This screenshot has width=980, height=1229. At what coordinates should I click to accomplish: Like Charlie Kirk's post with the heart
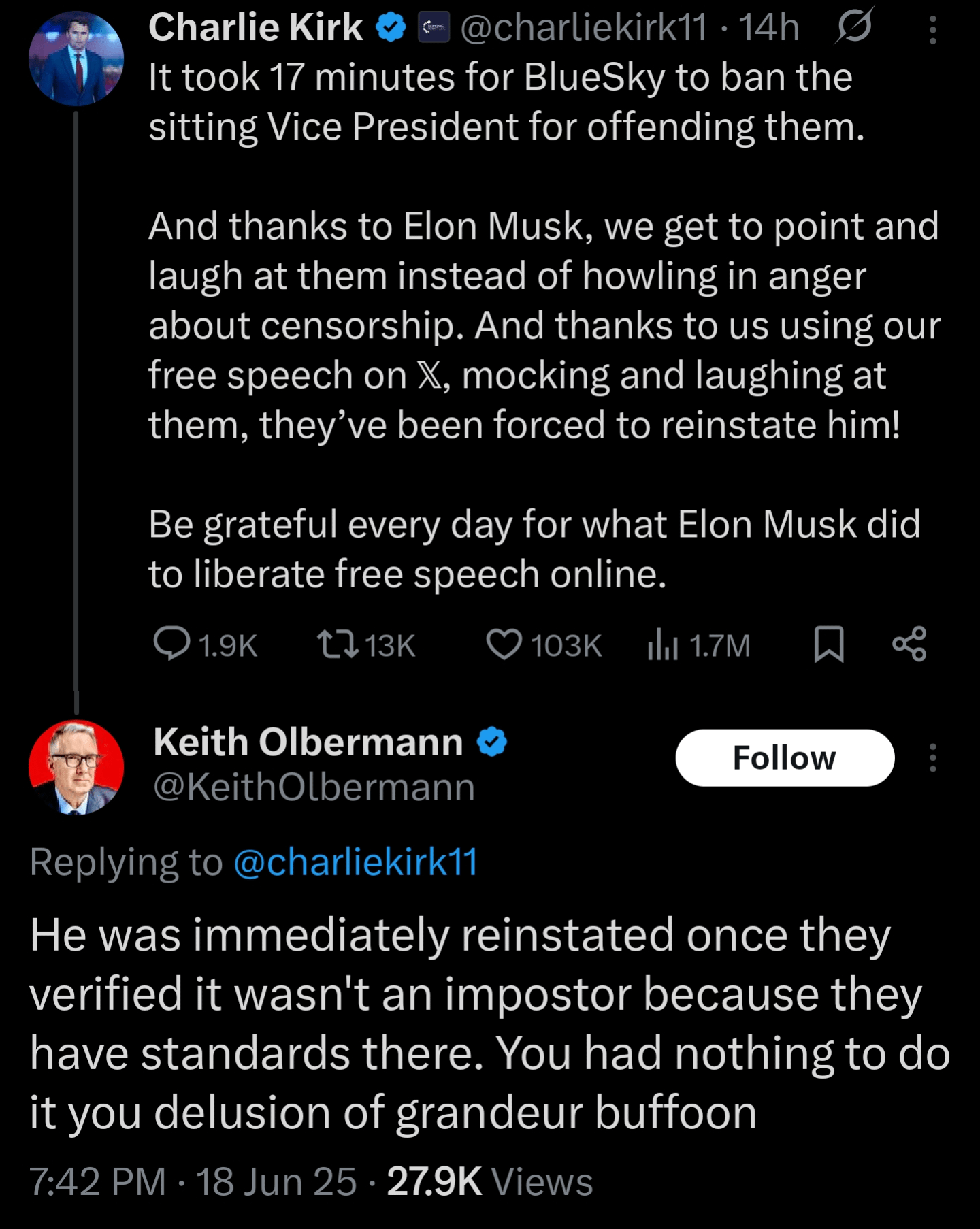click(504, 644)
